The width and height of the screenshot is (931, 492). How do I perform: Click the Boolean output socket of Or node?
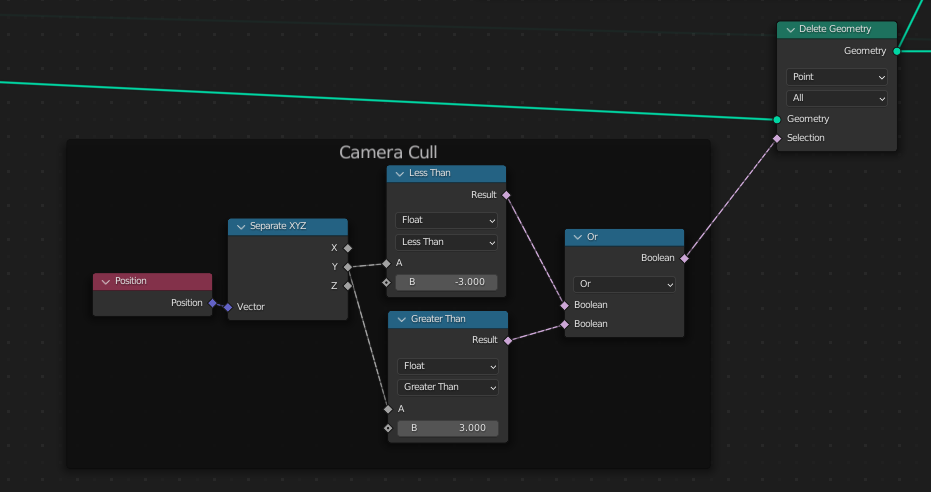coord(685,259)
